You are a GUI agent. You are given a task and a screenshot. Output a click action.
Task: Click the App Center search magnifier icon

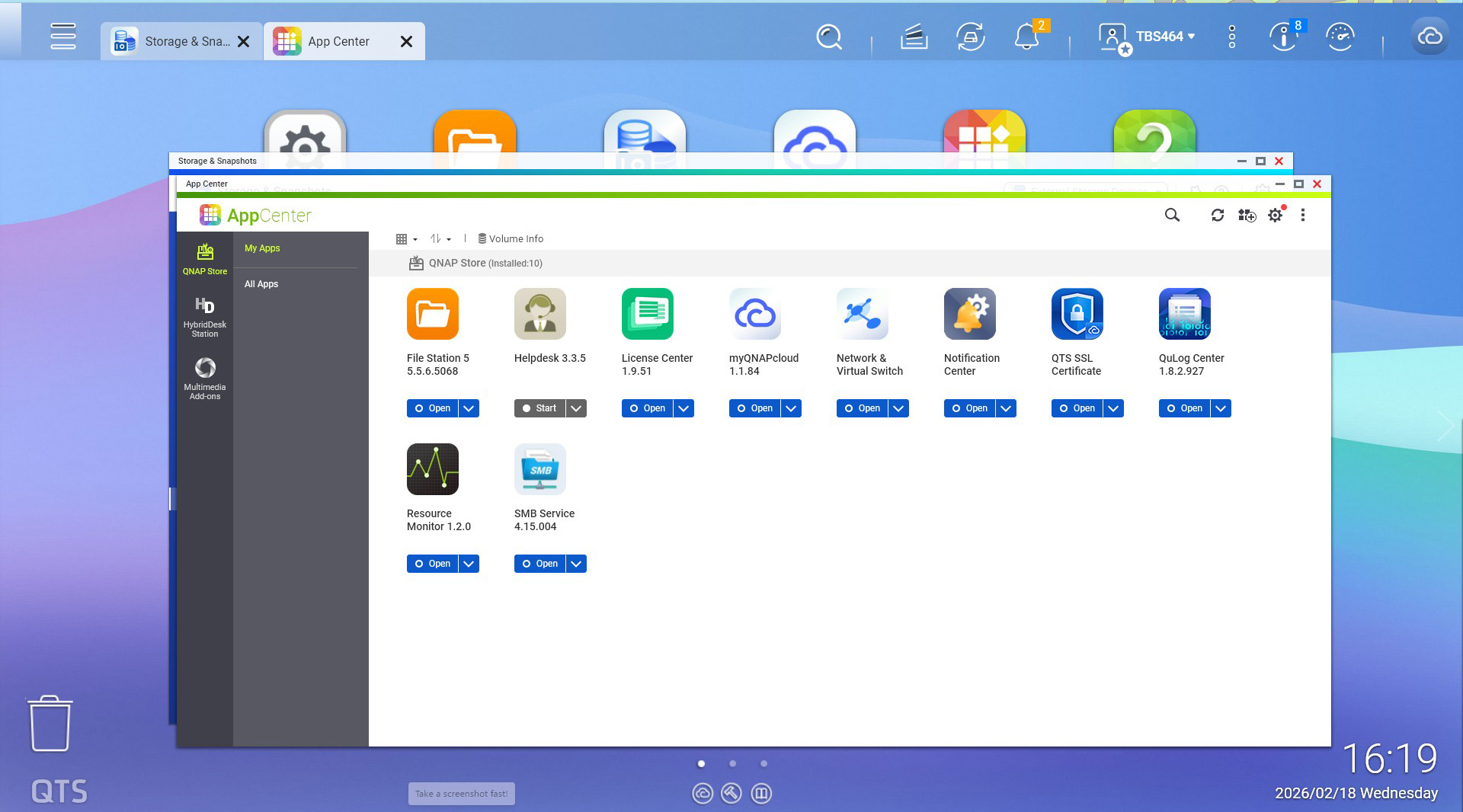[x=1172, y=216]
